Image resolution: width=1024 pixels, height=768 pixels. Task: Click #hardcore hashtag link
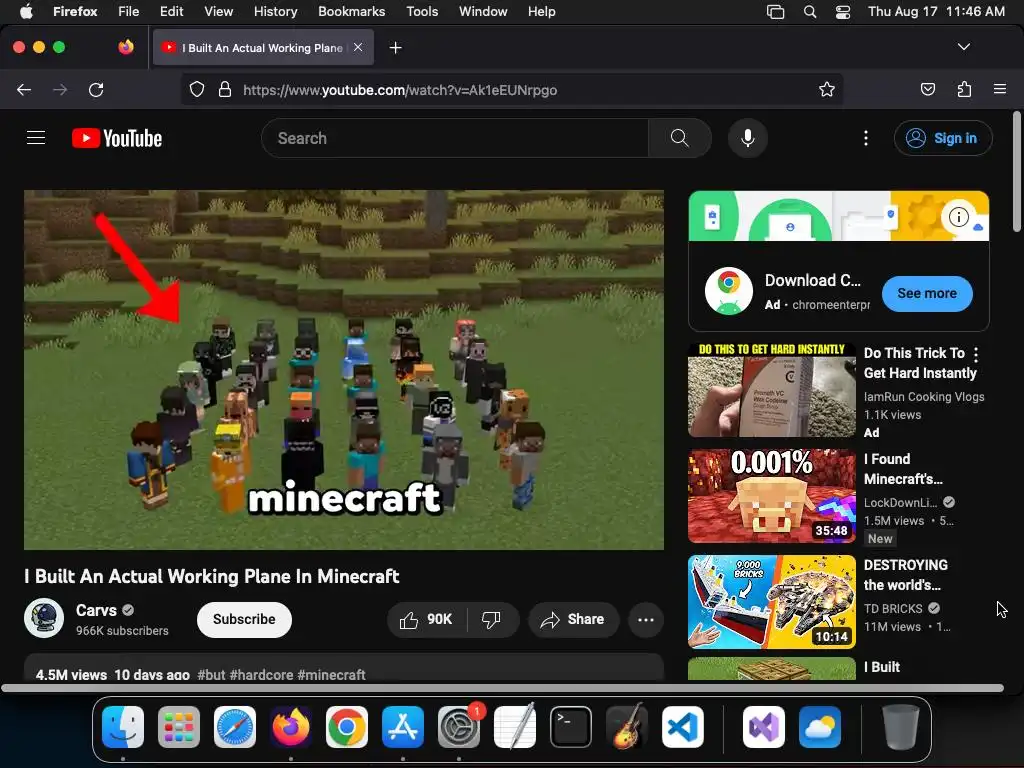pos(261,675)
